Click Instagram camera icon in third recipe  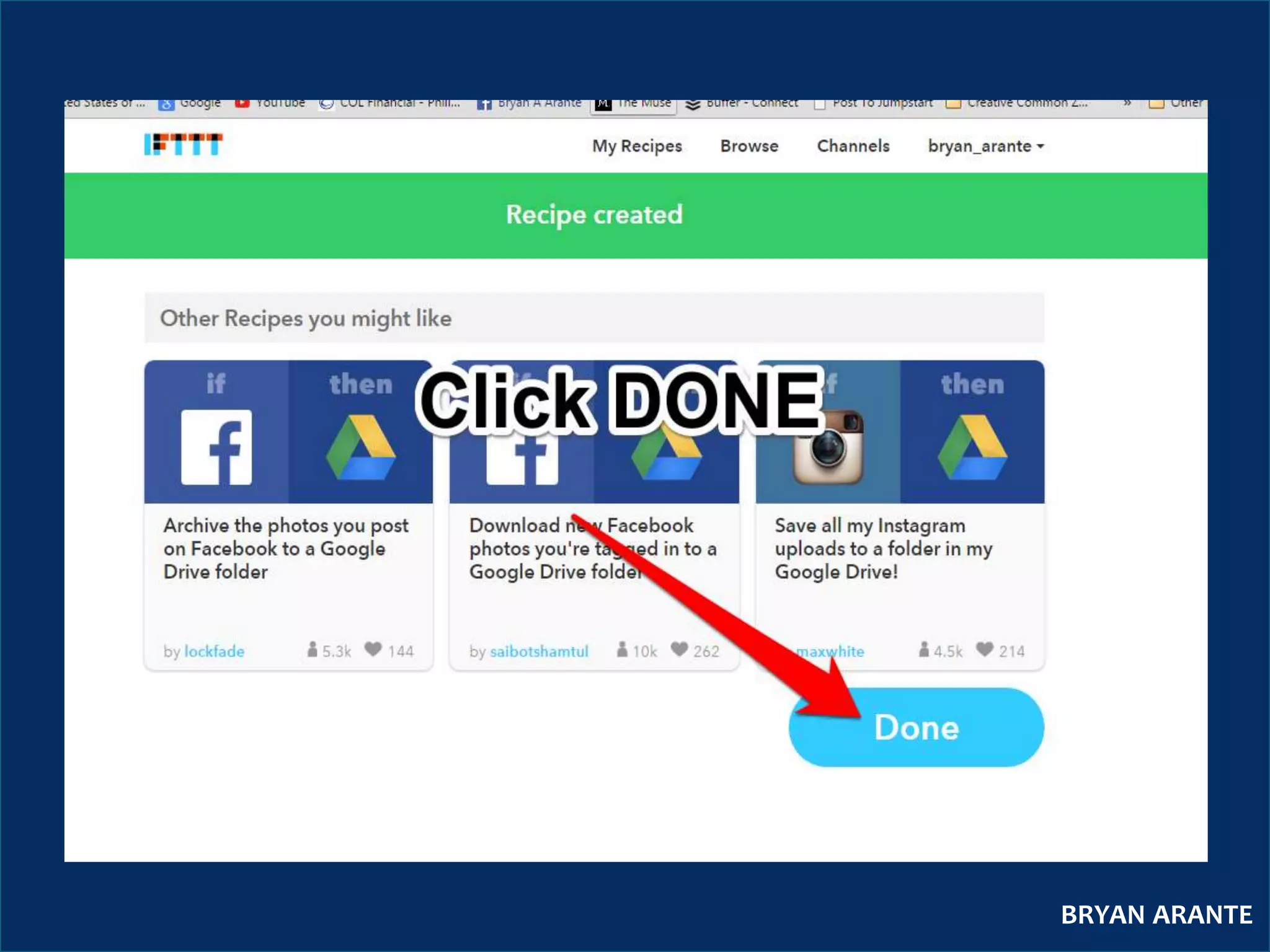coord(828,448)
